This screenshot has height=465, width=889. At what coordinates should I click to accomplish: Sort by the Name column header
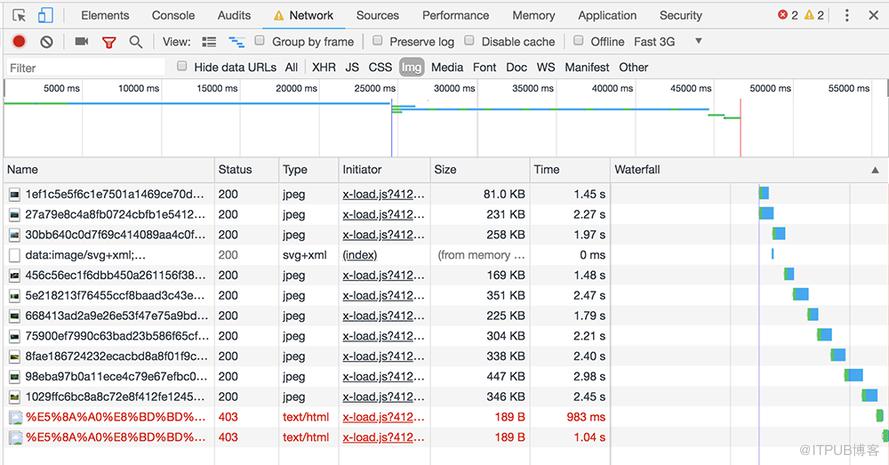[x=109, y=170]
